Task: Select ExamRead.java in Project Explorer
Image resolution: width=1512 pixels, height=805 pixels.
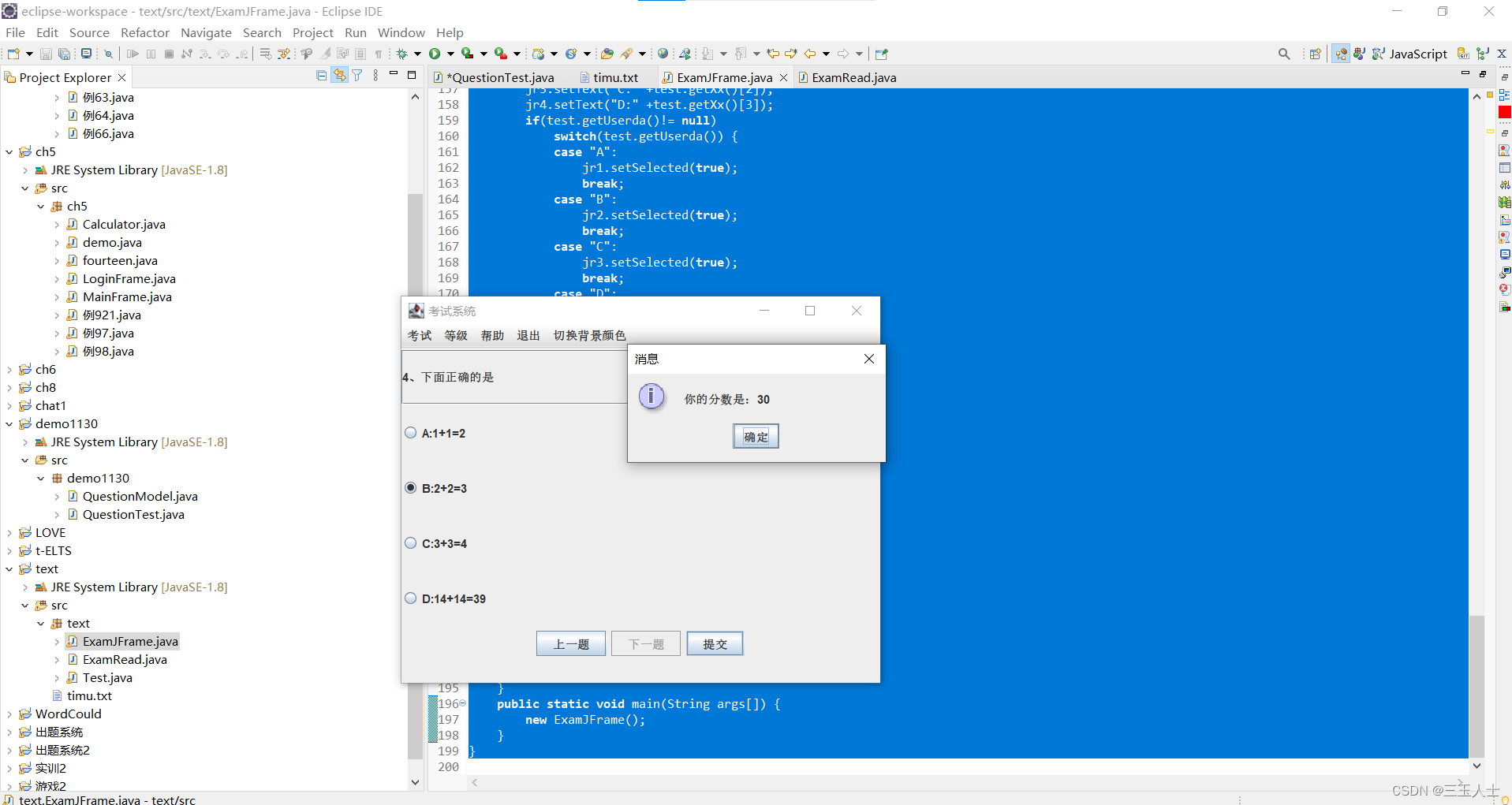Action: click(125, 659)
